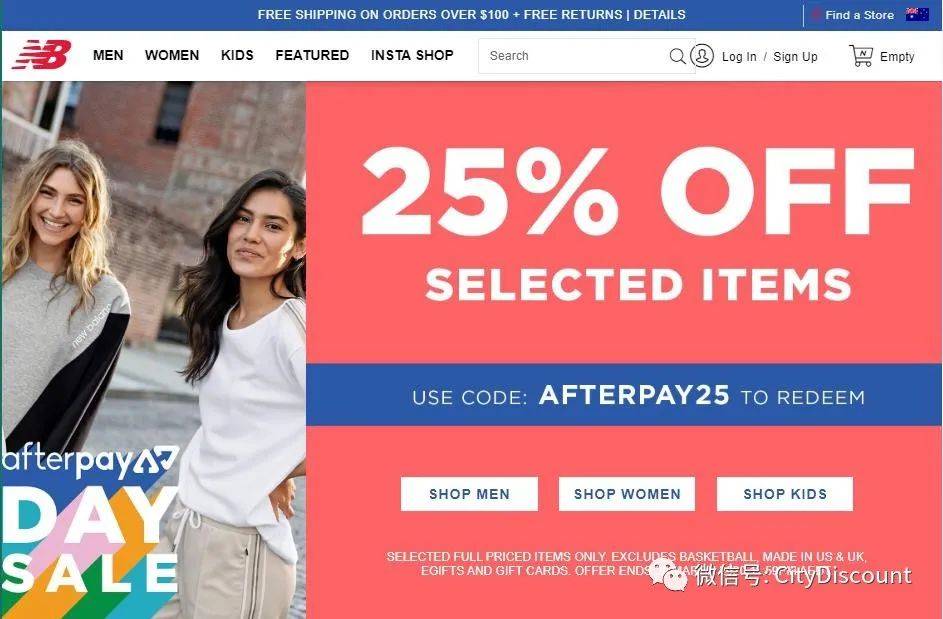Open the user account icon
The image size is (943, 619).
tap(702, 55)
